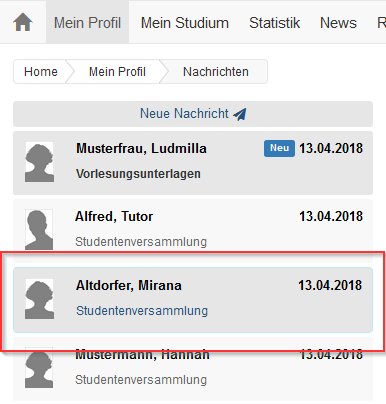Click Home in the breadcrumb trail
The image size is (386, 404).
tap(41, 72)
